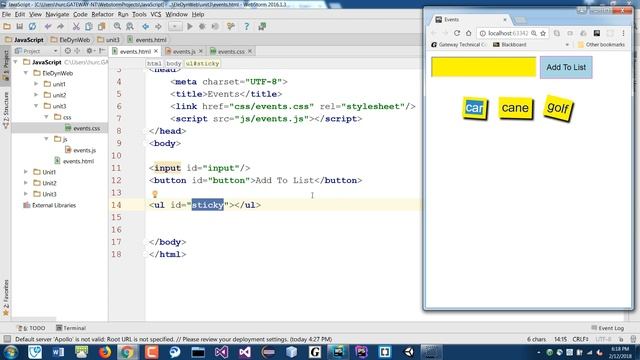Click the unit3 breadcrumb in navigation bar
The height and width of the screenshot is (360, 640).
pos(109,40)
